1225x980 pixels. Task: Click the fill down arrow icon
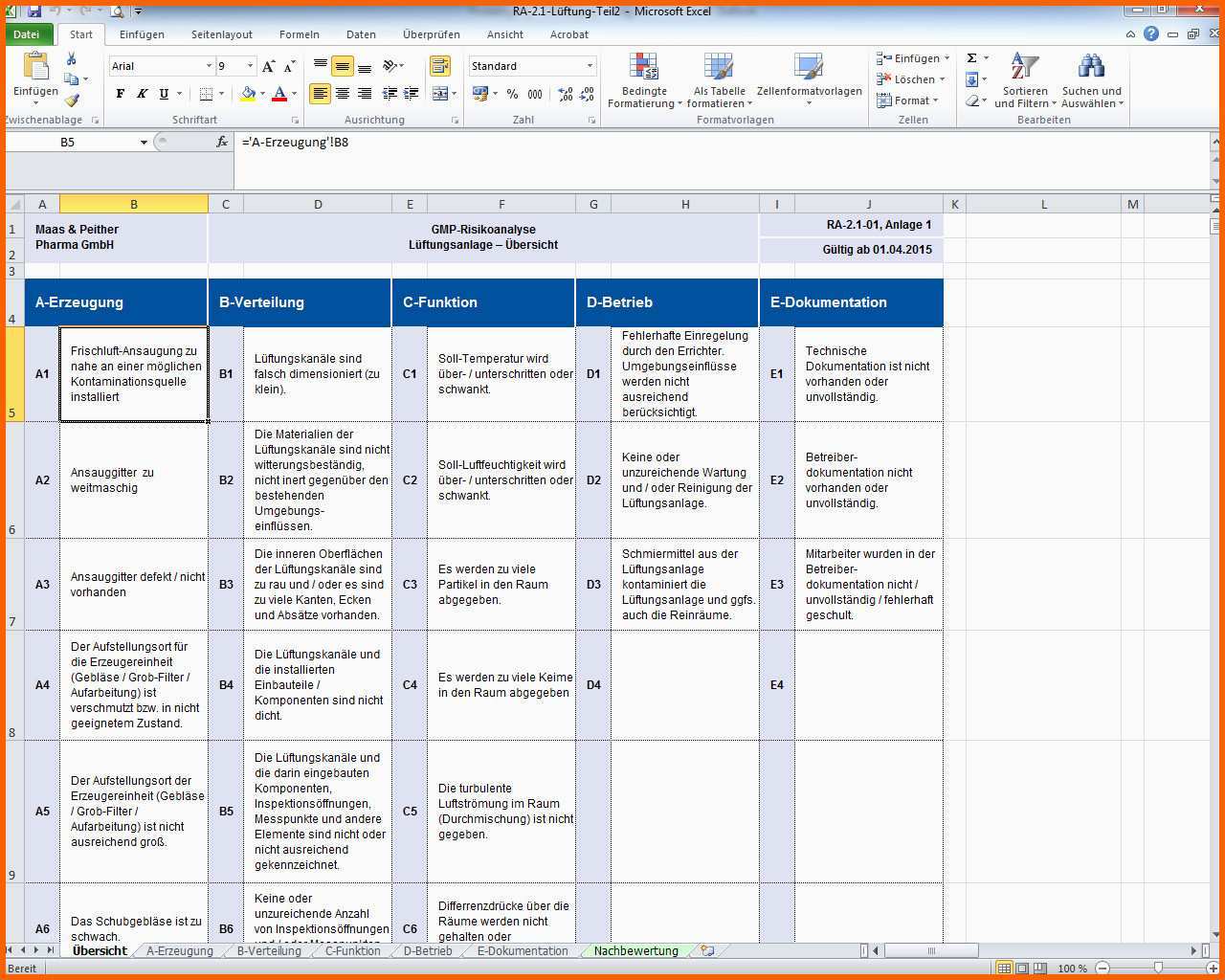pyautogui.click(x=972, y=79)
